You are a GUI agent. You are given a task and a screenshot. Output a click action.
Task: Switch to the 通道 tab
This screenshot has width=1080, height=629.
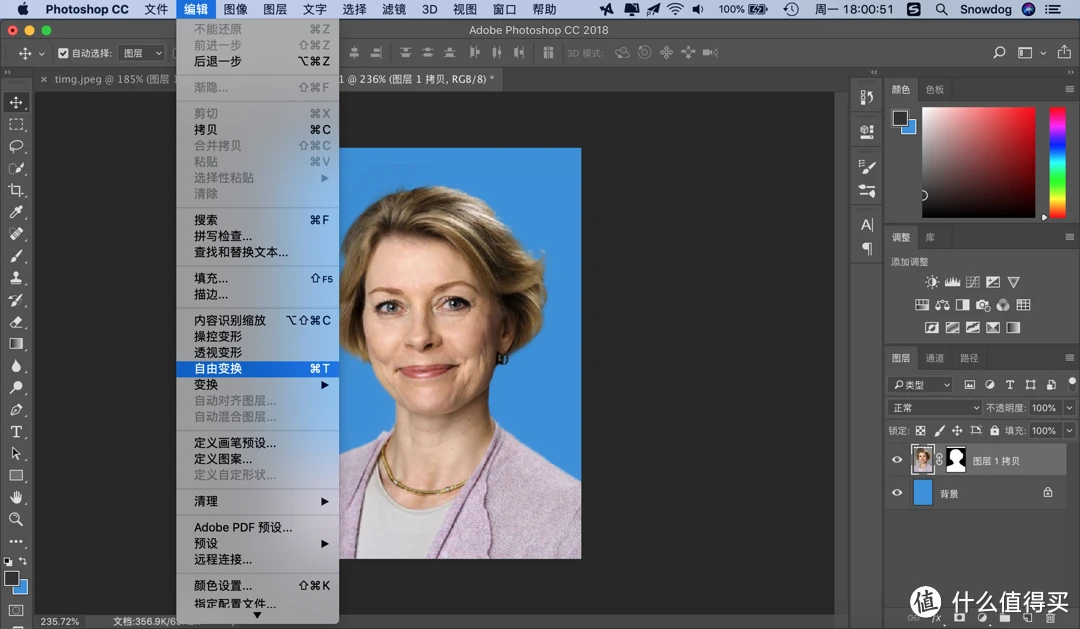click(x=935, y=358)
